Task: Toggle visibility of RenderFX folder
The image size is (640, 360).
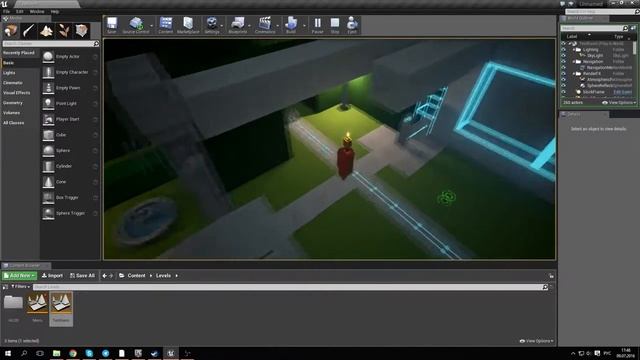Action: [564, 74]
